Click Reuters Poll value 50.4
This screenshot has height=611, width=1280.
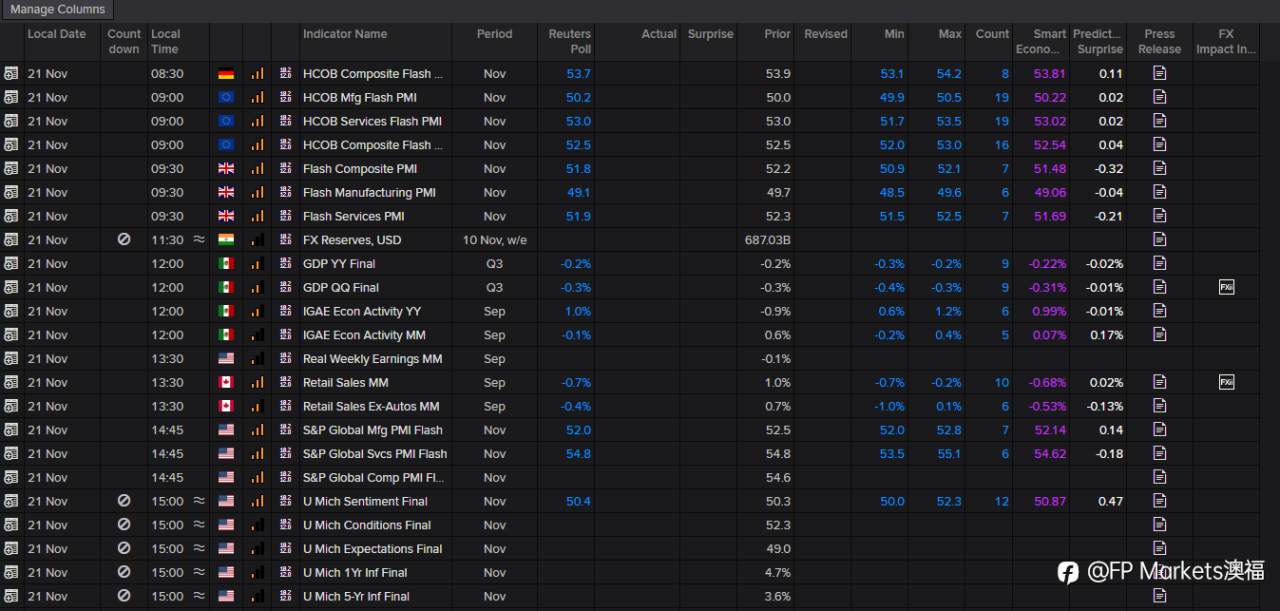[578, 501]
